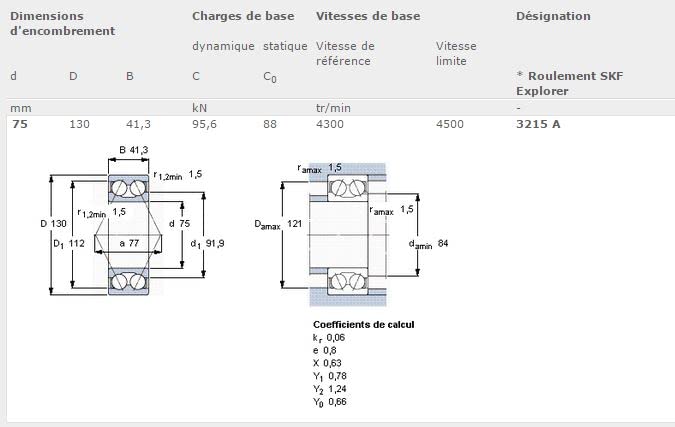Viewport: 675px width, 427px height.
Task: Click the Vitesses de base header
Action: click(368, 16)
